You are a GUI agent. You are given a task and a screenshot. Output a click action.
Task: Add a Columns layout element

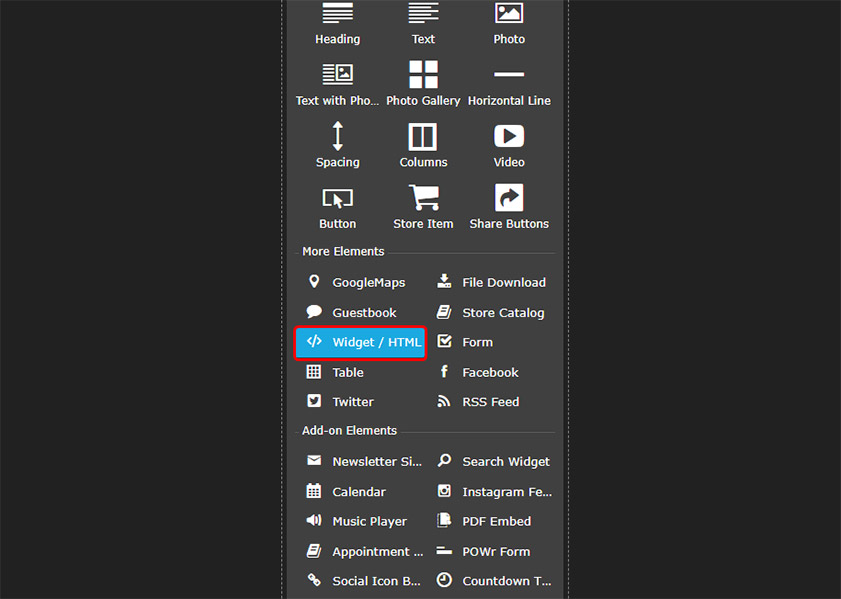point(423,136)
